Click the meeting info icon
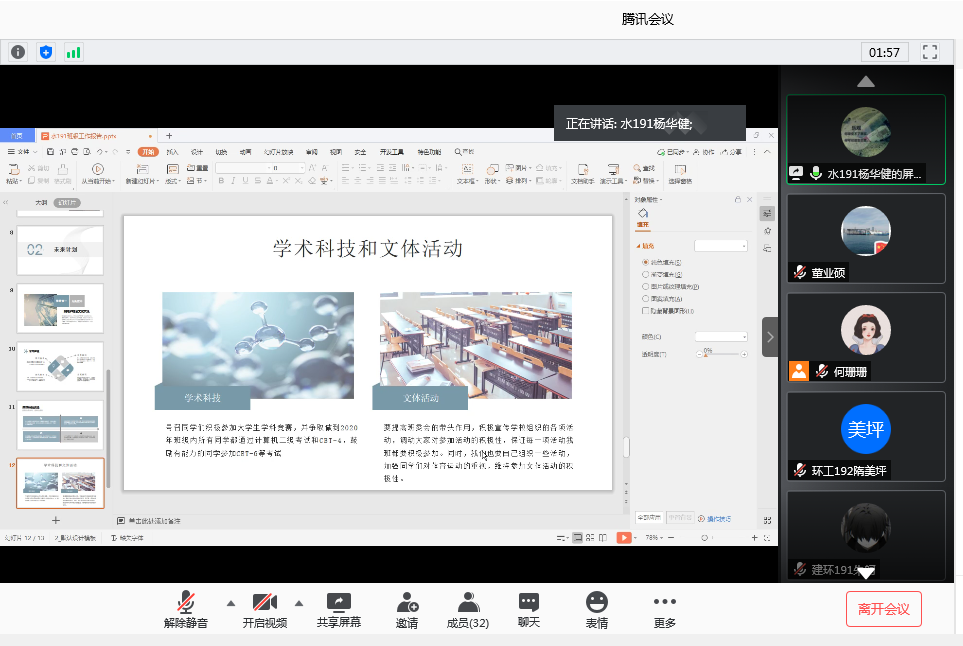The image size is (963, 646). click(x=18, y=52)
